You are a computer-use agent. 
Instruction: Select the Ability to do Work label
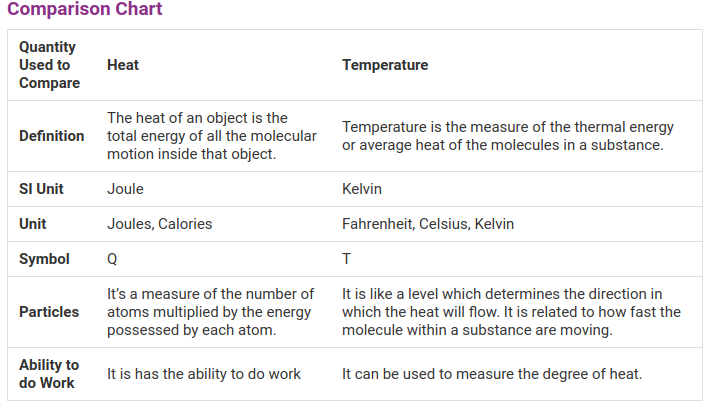click(x=49, y=374)
